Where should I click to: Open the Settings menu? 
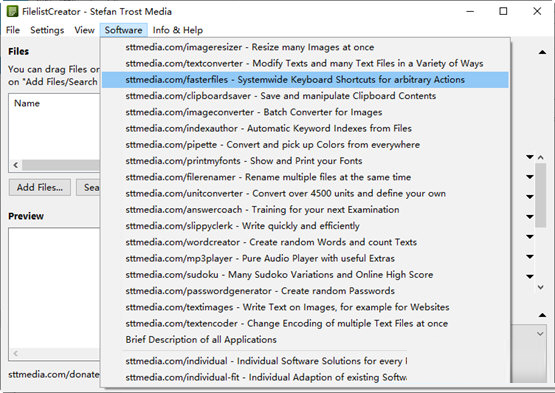(x=47, y=30)
